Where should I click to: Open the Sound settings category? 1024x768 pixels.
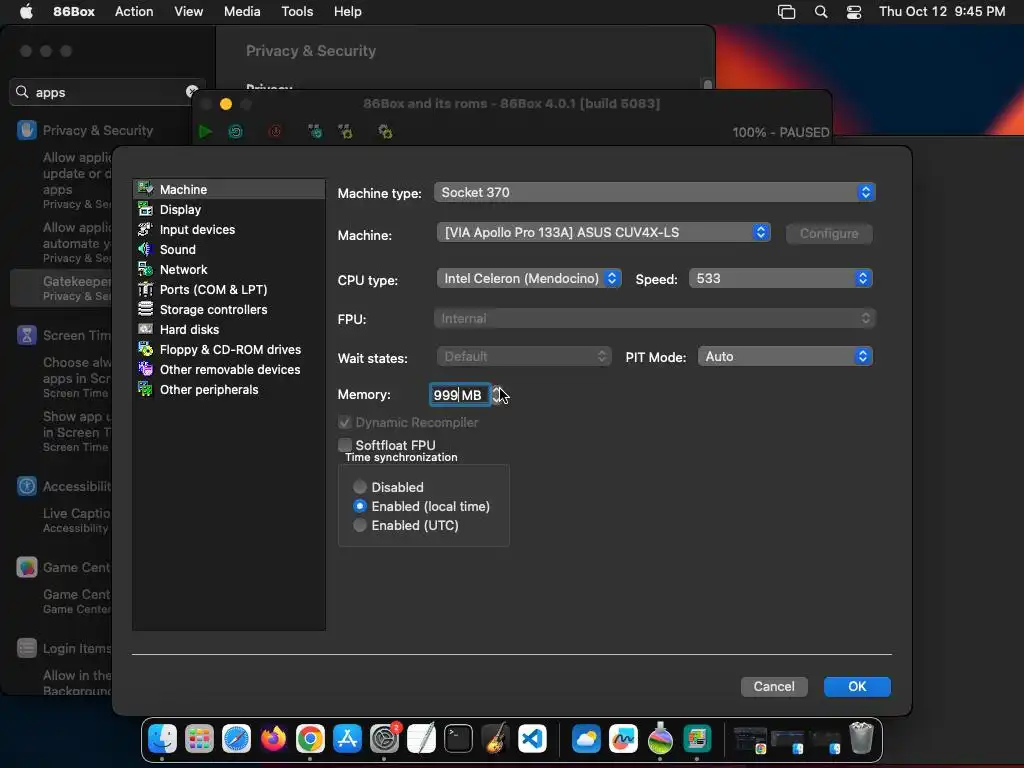click(x=229, y=249)
